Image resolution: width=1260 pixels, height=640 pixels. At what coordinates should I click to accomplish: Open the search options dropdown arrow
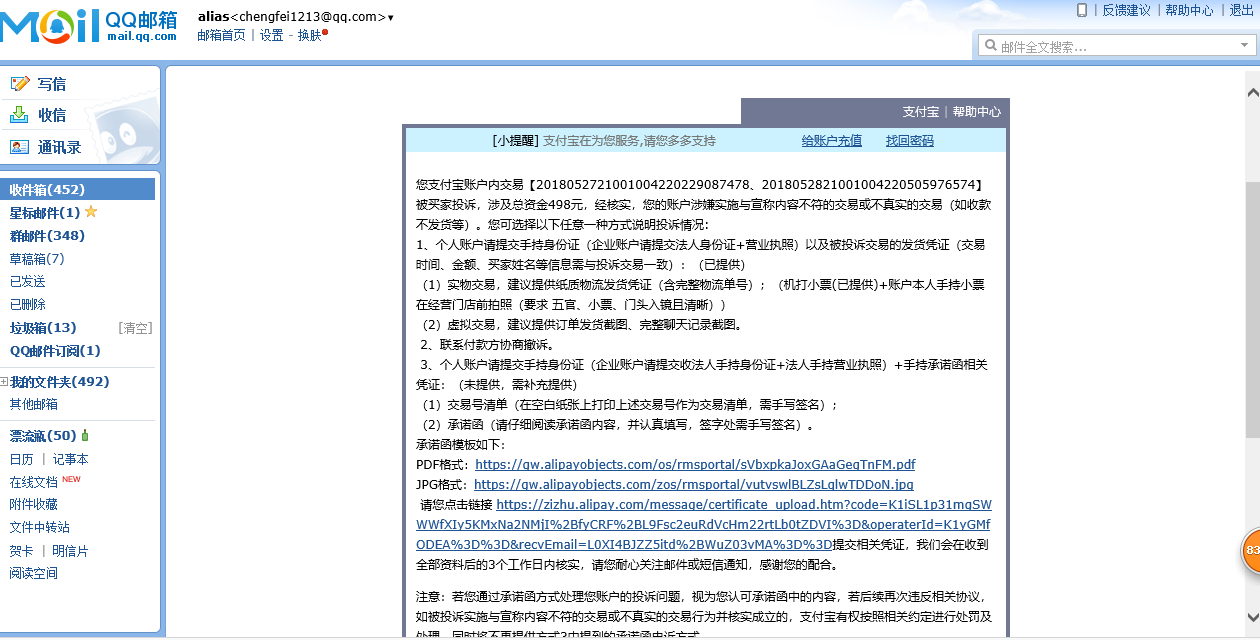tap(1242, 46)
